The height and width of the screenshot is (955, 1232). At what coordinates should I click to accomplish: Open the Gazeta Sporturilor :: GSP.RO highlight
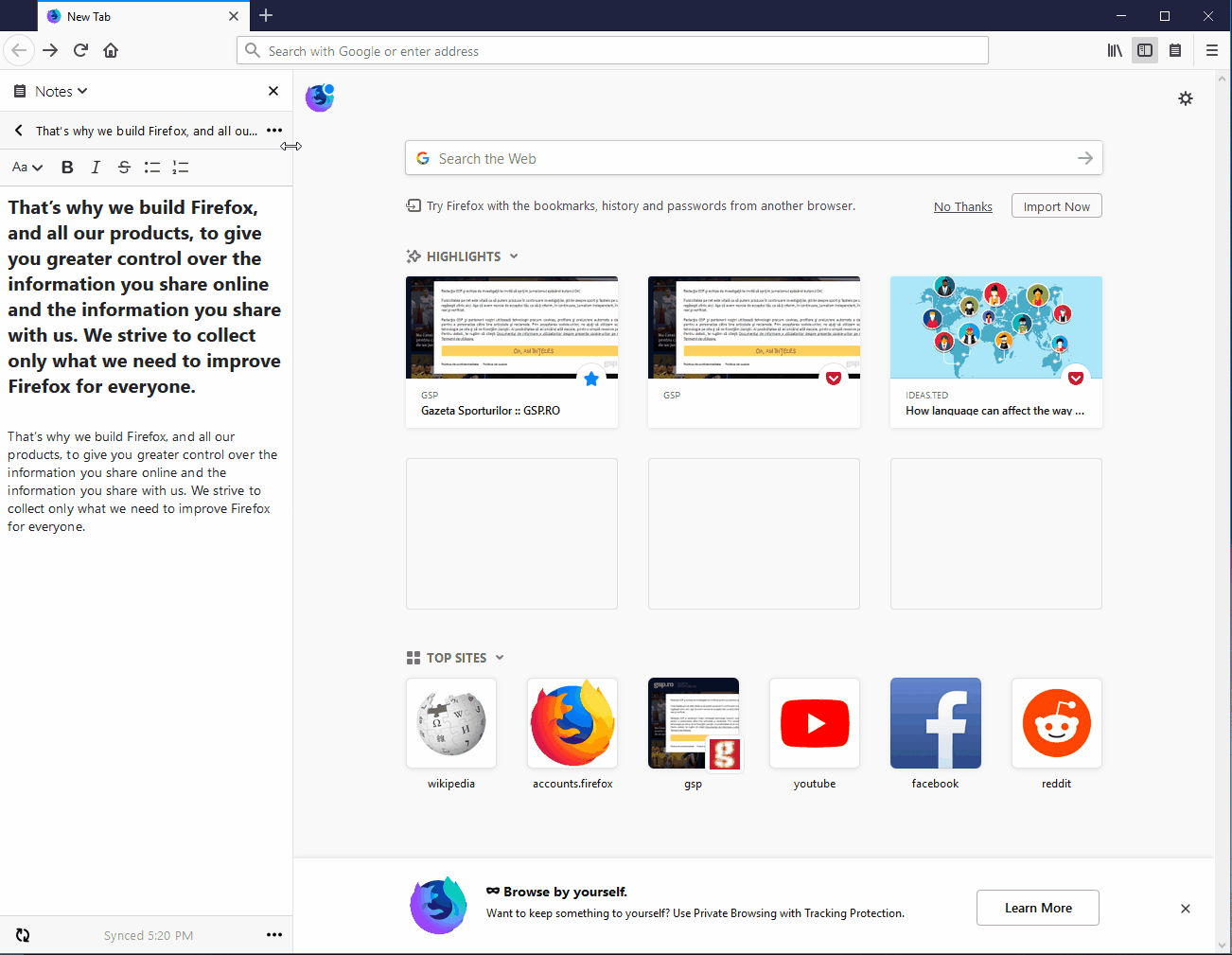512,352
